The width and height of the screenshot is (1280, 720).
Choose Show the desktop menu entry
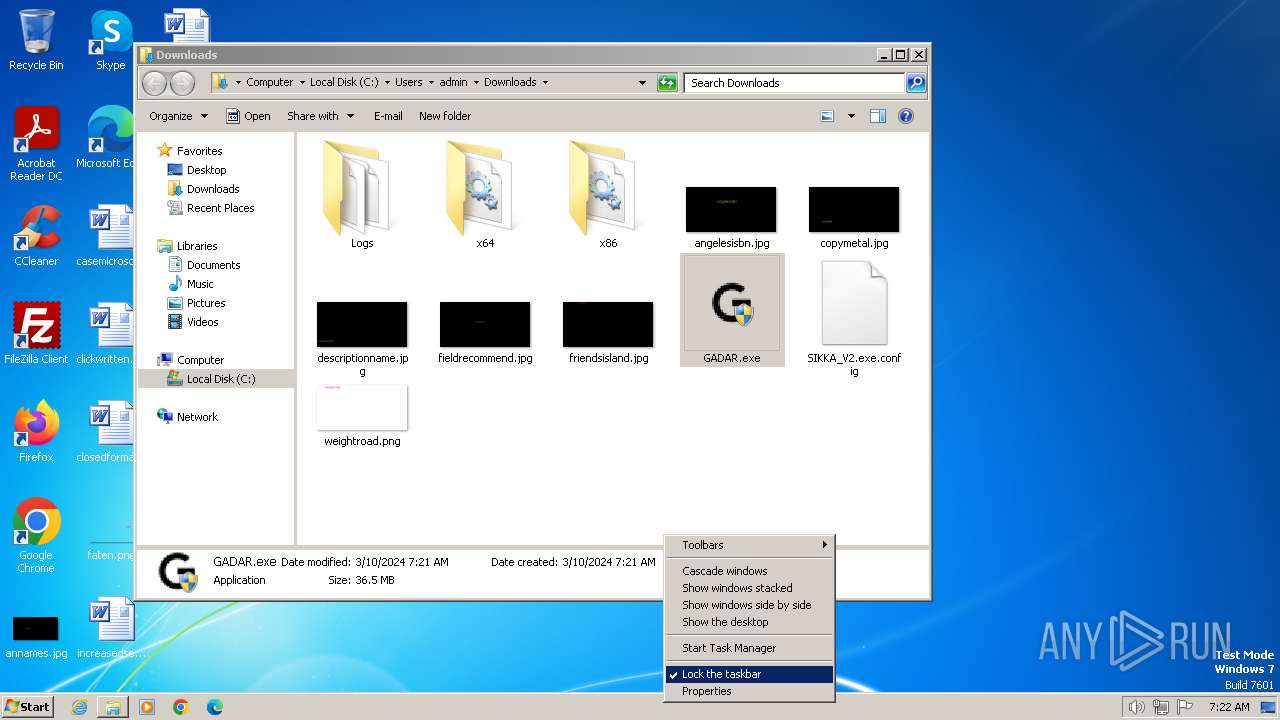pyautogui.click(x=749, y=622)
